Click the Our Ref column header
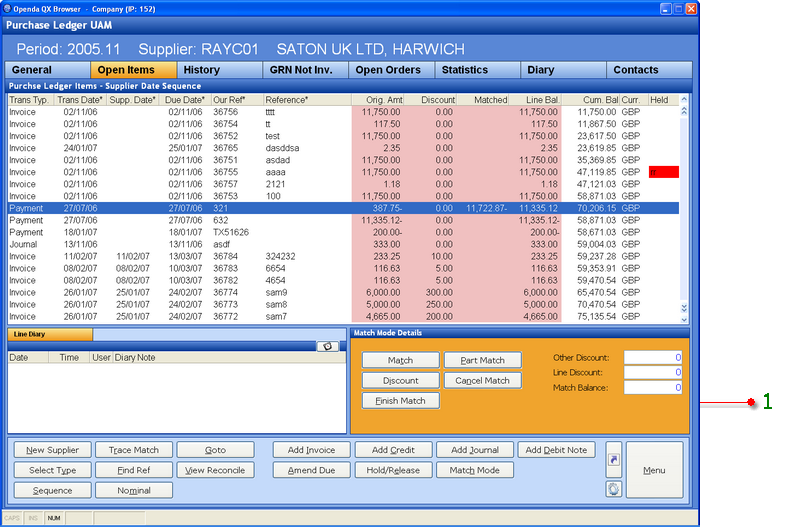Image resolution: width=786 pixels, height=527 pixels. coord(237,100)
